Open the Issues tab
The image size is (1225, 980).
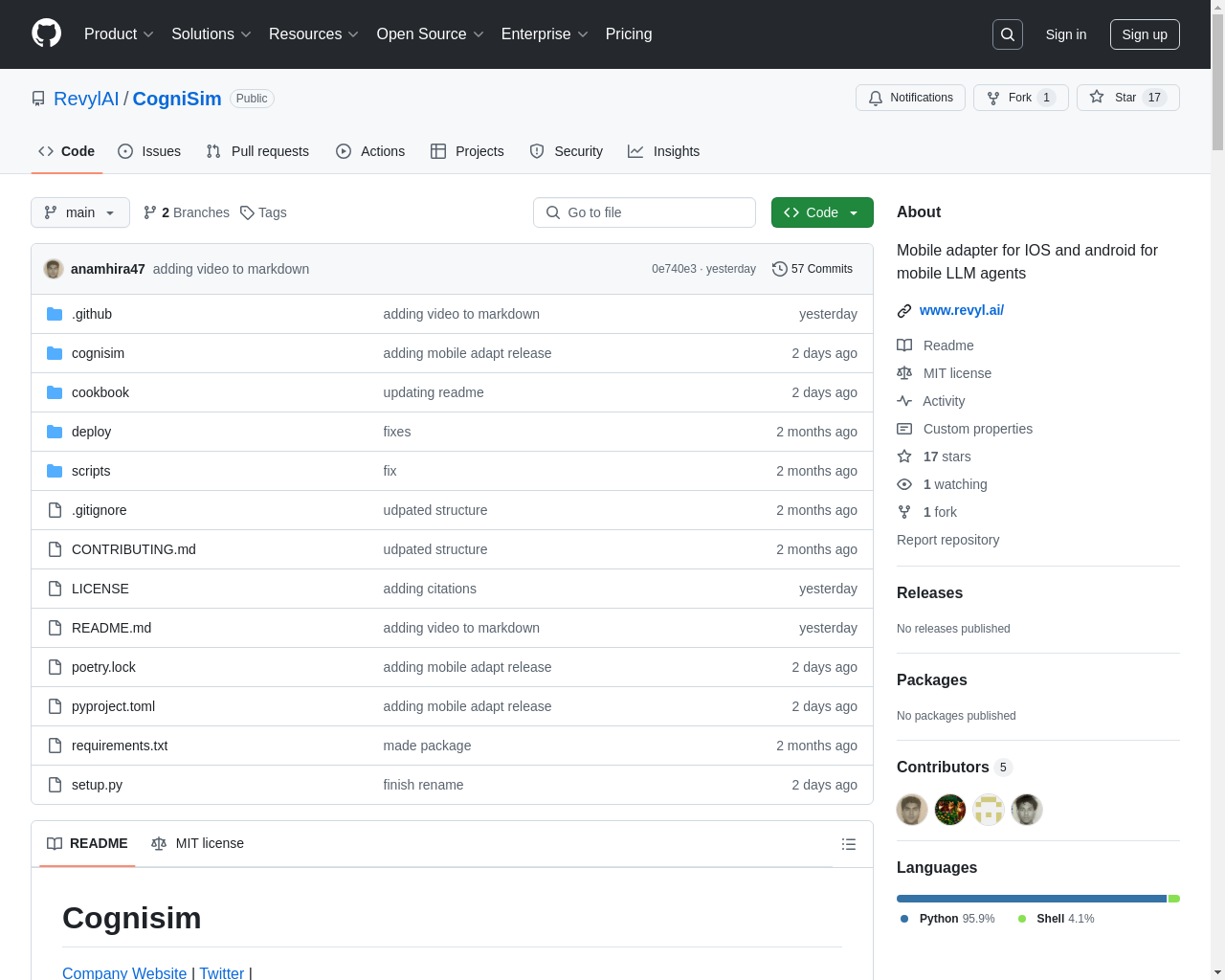coord(149,151)
